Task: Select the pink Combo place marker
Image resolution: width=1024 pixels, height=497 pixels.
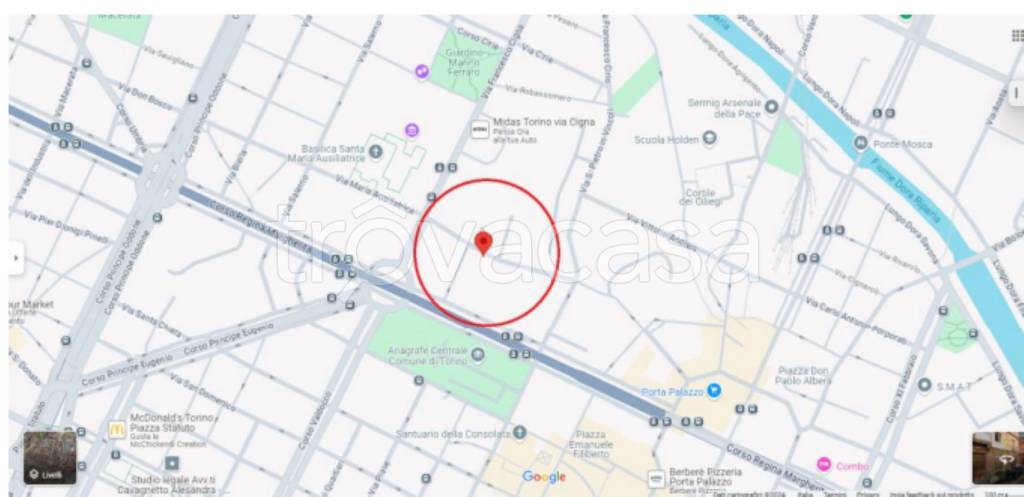Action: (824, 465)
